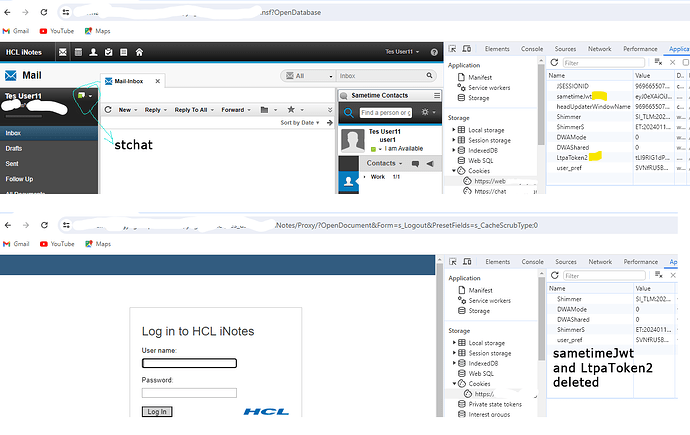Select the Manifest item in the bottom DevTools
Viewport: 690px width, 435px height.
pyautogui.click(x=475, y=290)
